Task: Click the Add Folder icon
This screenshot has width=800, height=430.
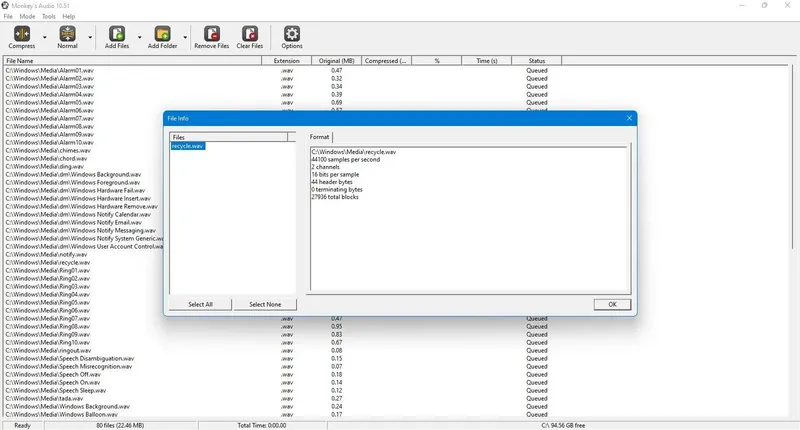Action: [162, 34]
